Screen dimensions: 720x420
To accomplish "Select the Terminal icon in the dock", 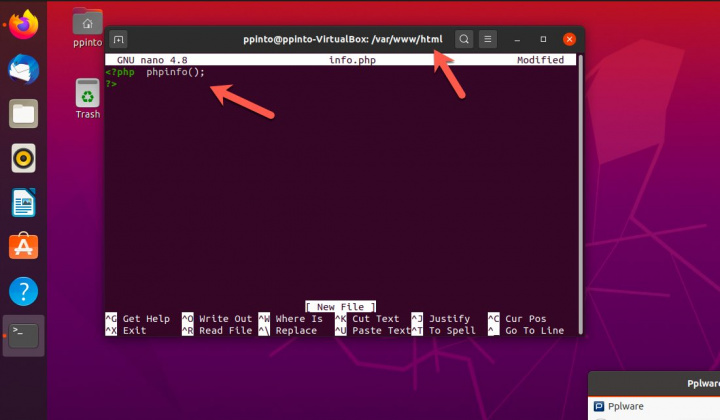I will [x=23, y=336].
